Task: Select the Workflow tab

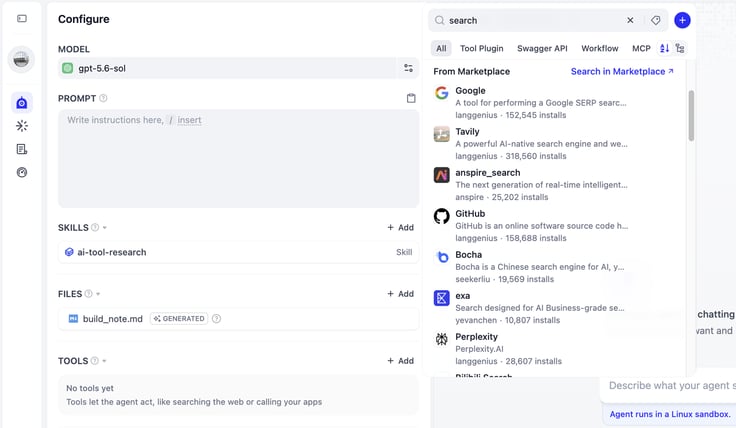Action: click(600, 48)
